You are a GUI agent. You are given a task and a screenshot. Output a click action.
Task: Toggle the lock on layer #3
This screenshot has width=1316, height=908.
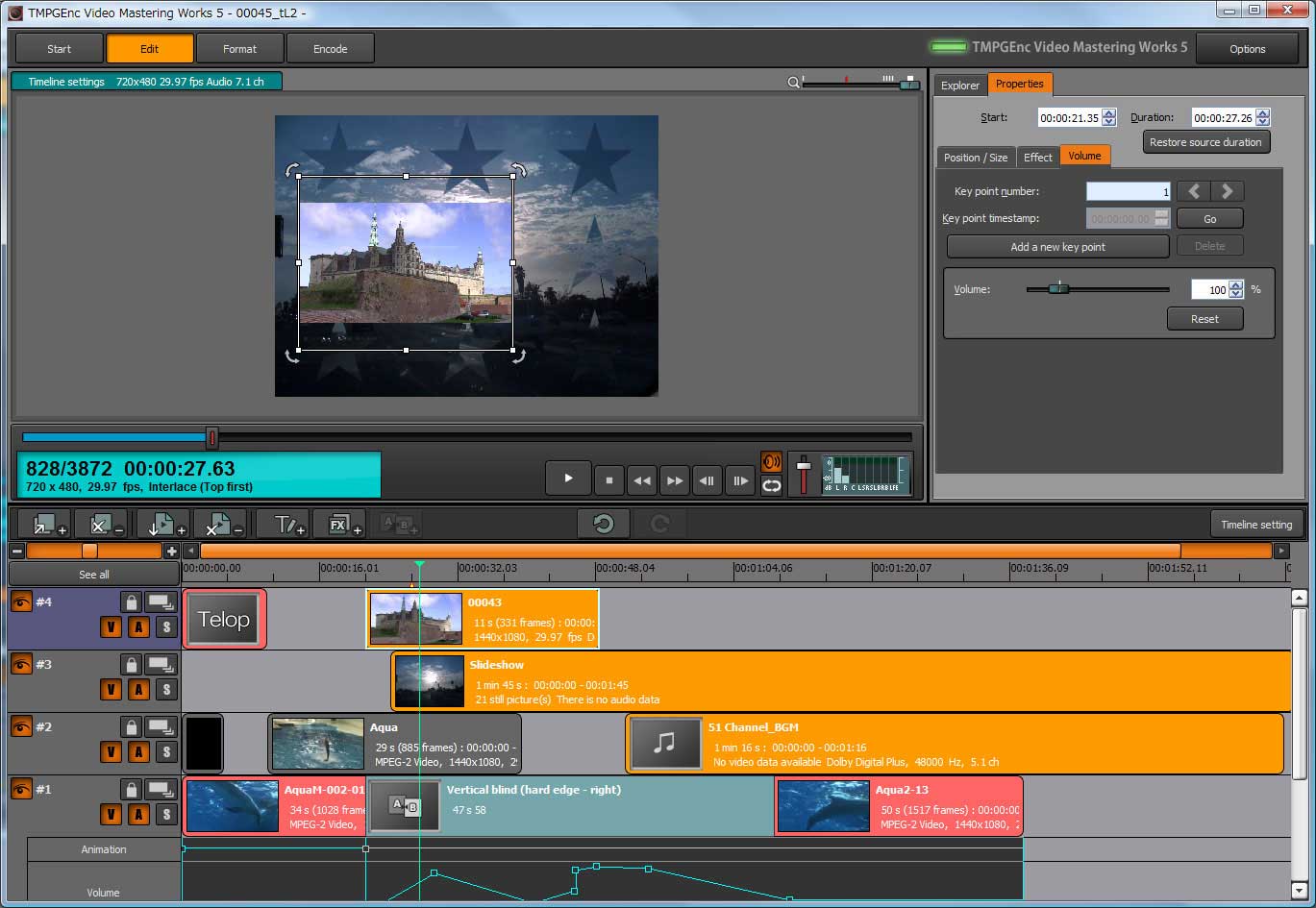coord(131,665)
